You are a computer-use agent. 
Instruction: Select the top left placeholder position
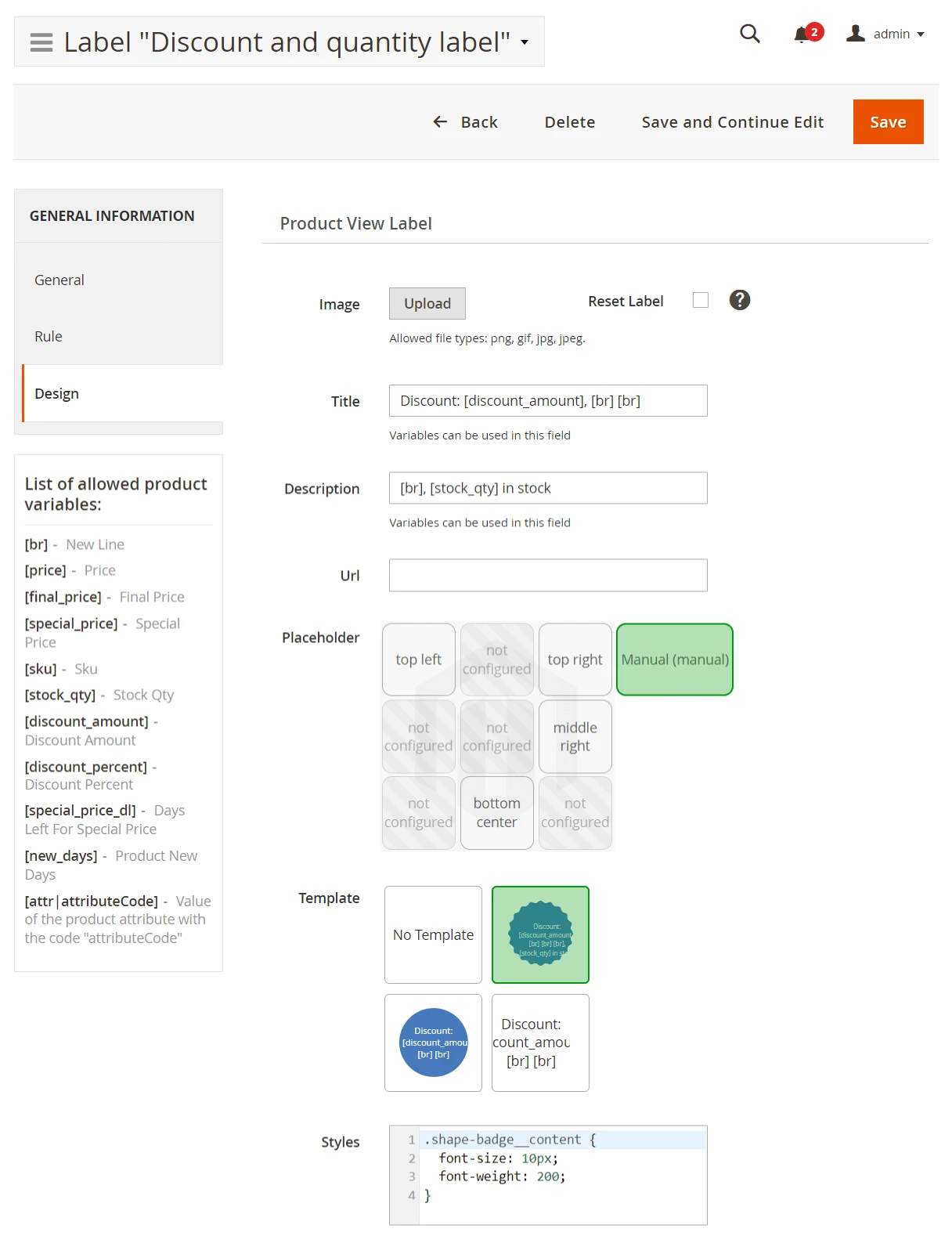point(418,660)
